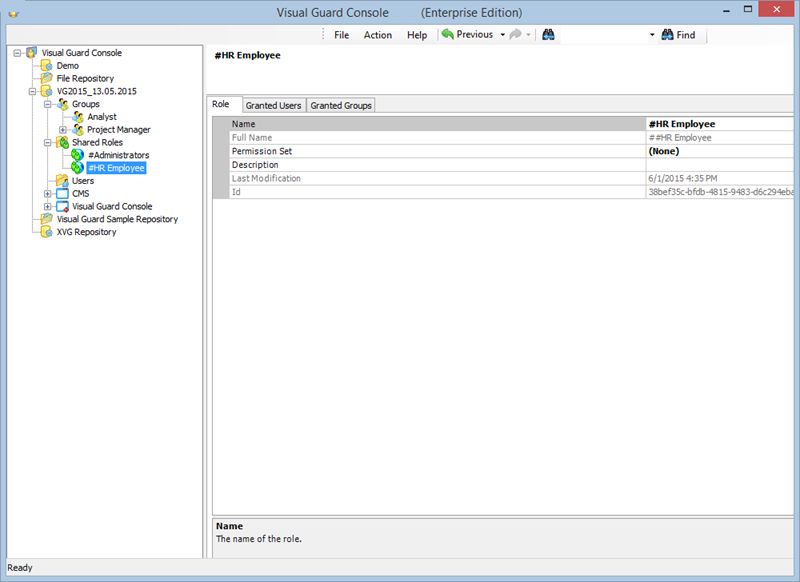Image resolution: width=800 pixels, height=582 pixels.
Task: Open the Action menu
Action: click(378, 35)
